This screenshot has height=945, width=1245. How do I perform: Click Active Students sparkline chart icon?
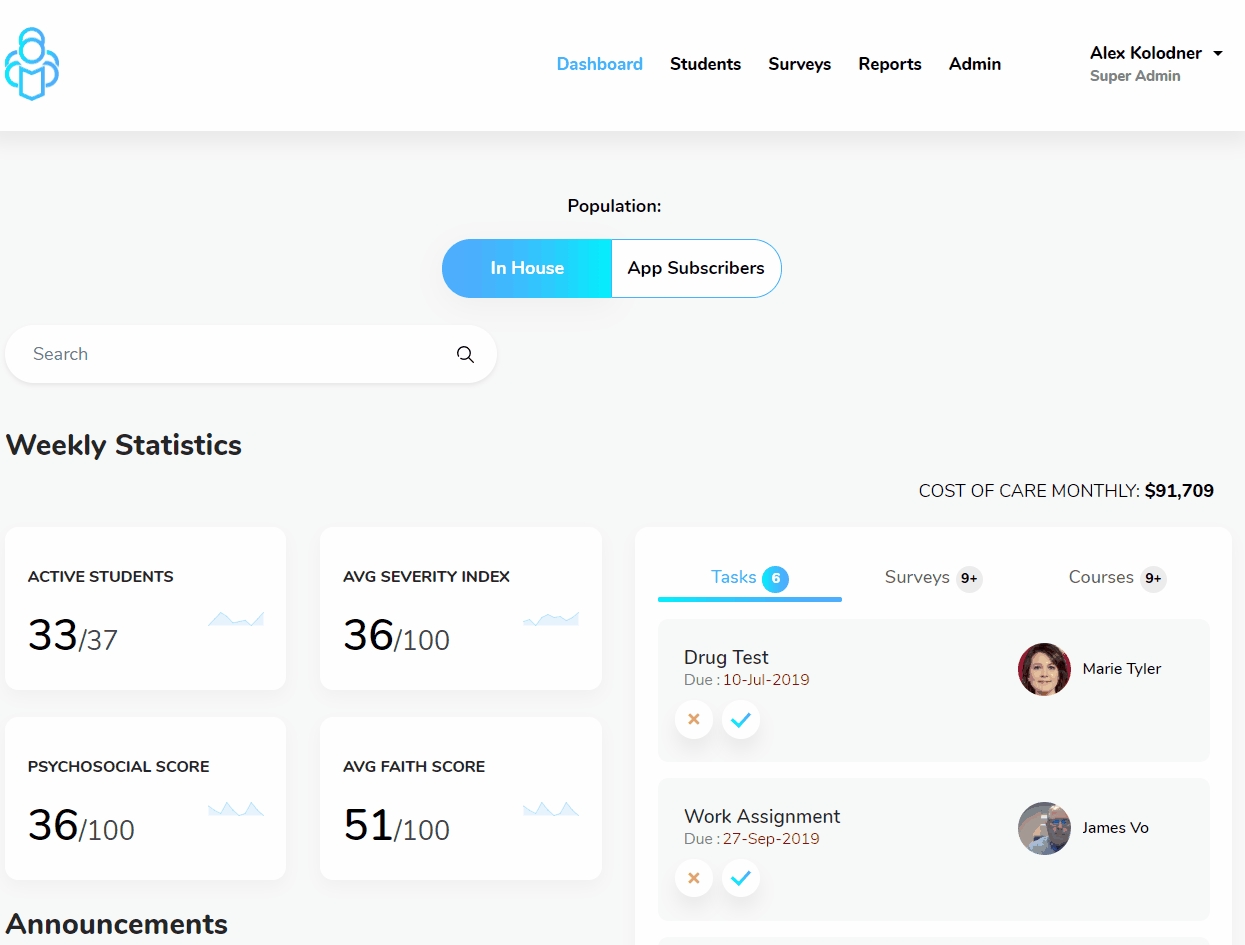236,619
